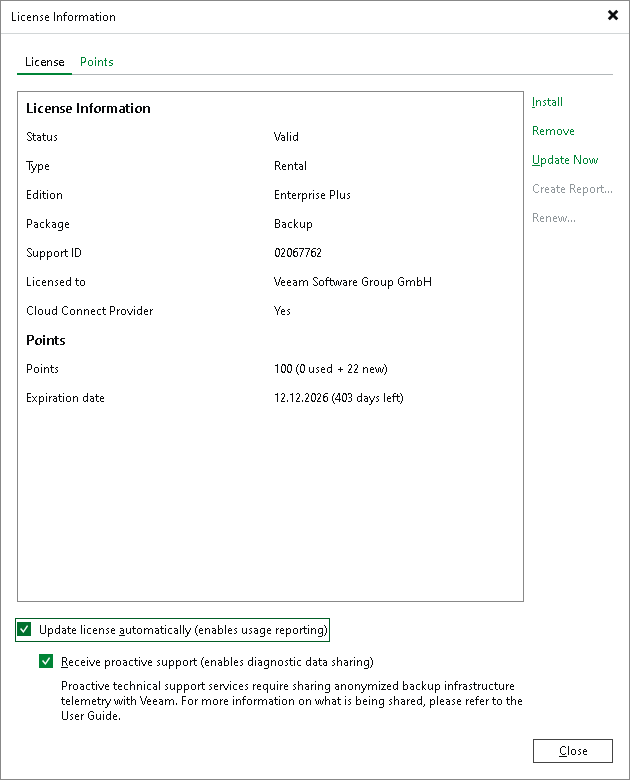Viewport: 630px width, 780px height.
Task: Select the Cloud Connect Provider value 'Yes'
Action: coord(282,311)
